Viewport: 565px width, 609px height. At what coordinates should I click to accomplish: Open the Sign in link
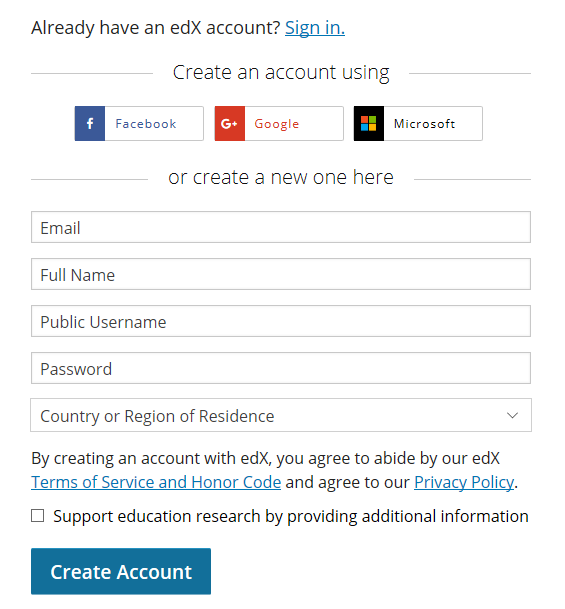pyautogui.click(x=315, y=28)
